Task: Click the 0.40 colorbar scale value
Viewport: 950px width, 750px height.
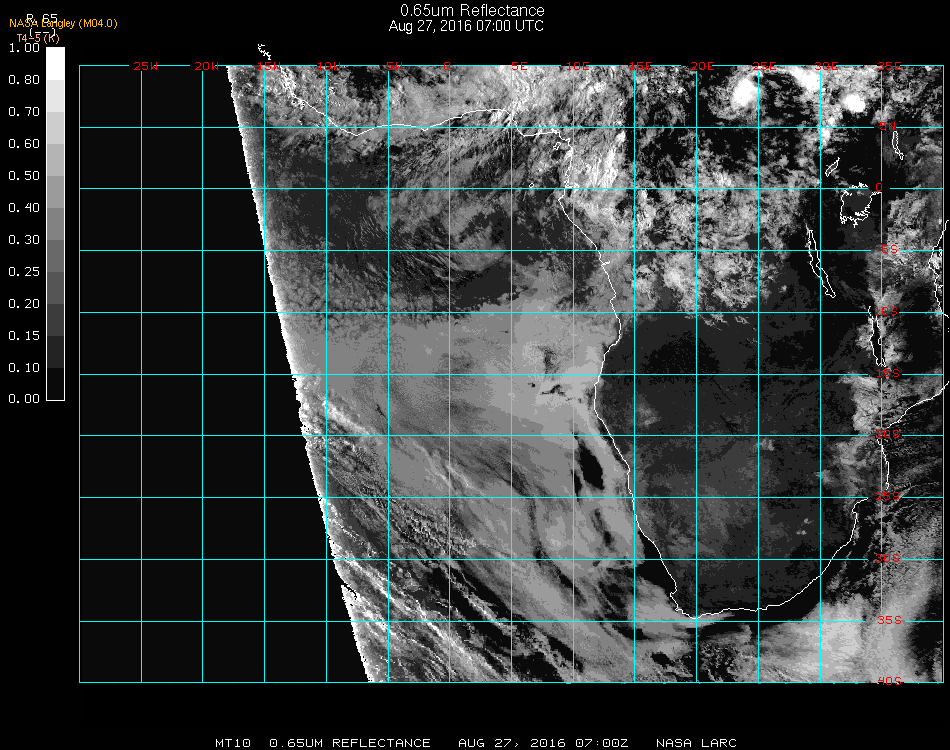Action: coord(24,208)
